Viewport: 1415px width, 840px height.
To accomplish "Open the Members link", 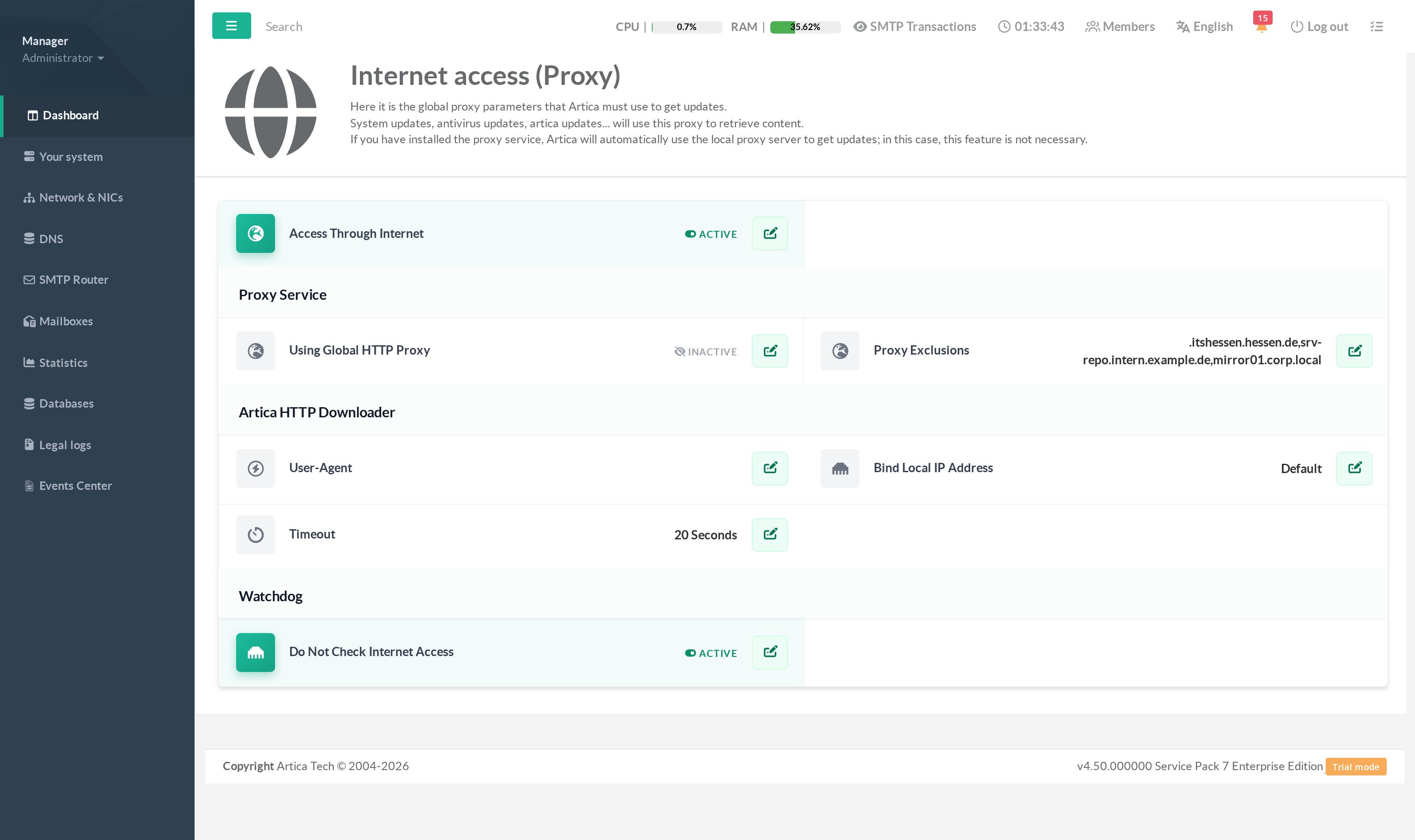I will (x=1120, y=27).
